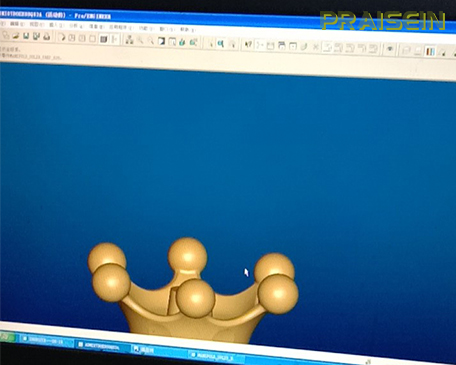Viewport: 456px width, 365px height.
Task: Click the colored vertical bars icon
Action: pos(430,51)
